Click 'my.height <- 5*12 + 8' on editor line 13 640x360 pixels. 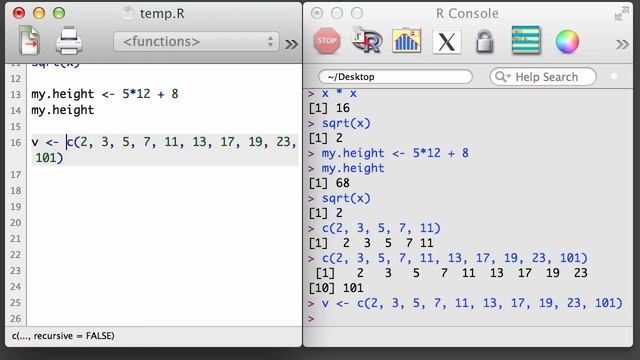[105, 94]
